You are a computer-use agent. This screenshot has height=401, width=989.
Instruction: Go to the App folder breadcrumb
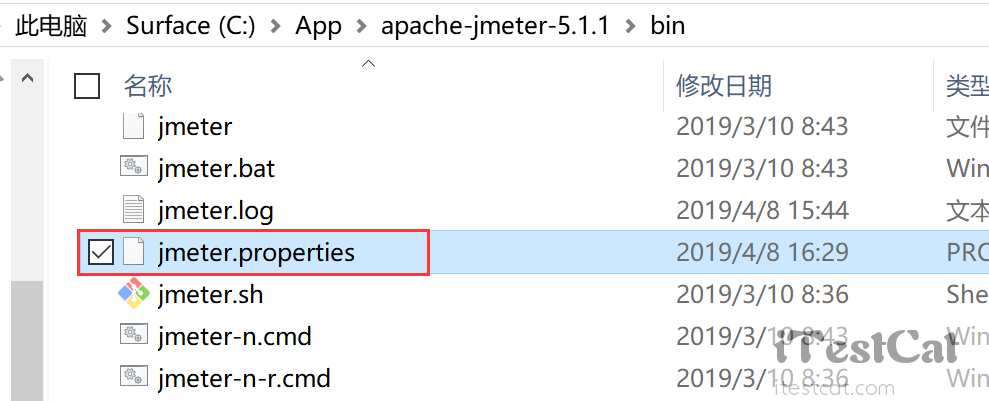pos(318,25)
